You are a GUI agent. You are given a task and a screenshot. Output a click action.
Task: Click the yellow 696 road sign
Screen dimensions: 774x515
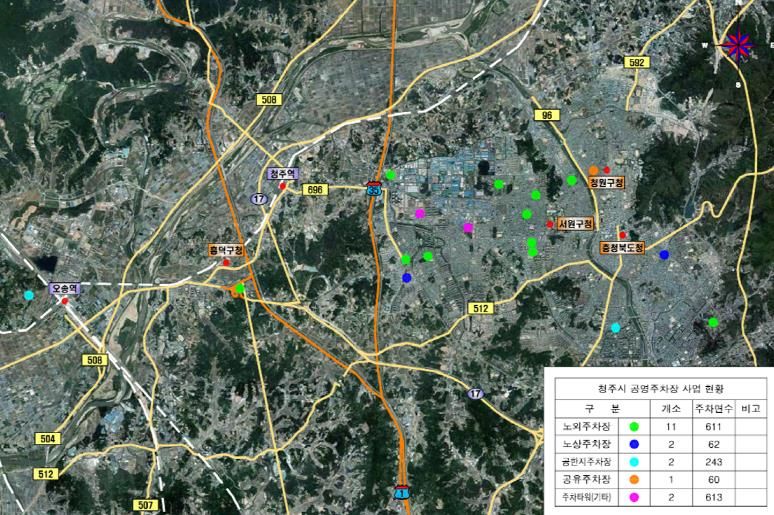315,188
